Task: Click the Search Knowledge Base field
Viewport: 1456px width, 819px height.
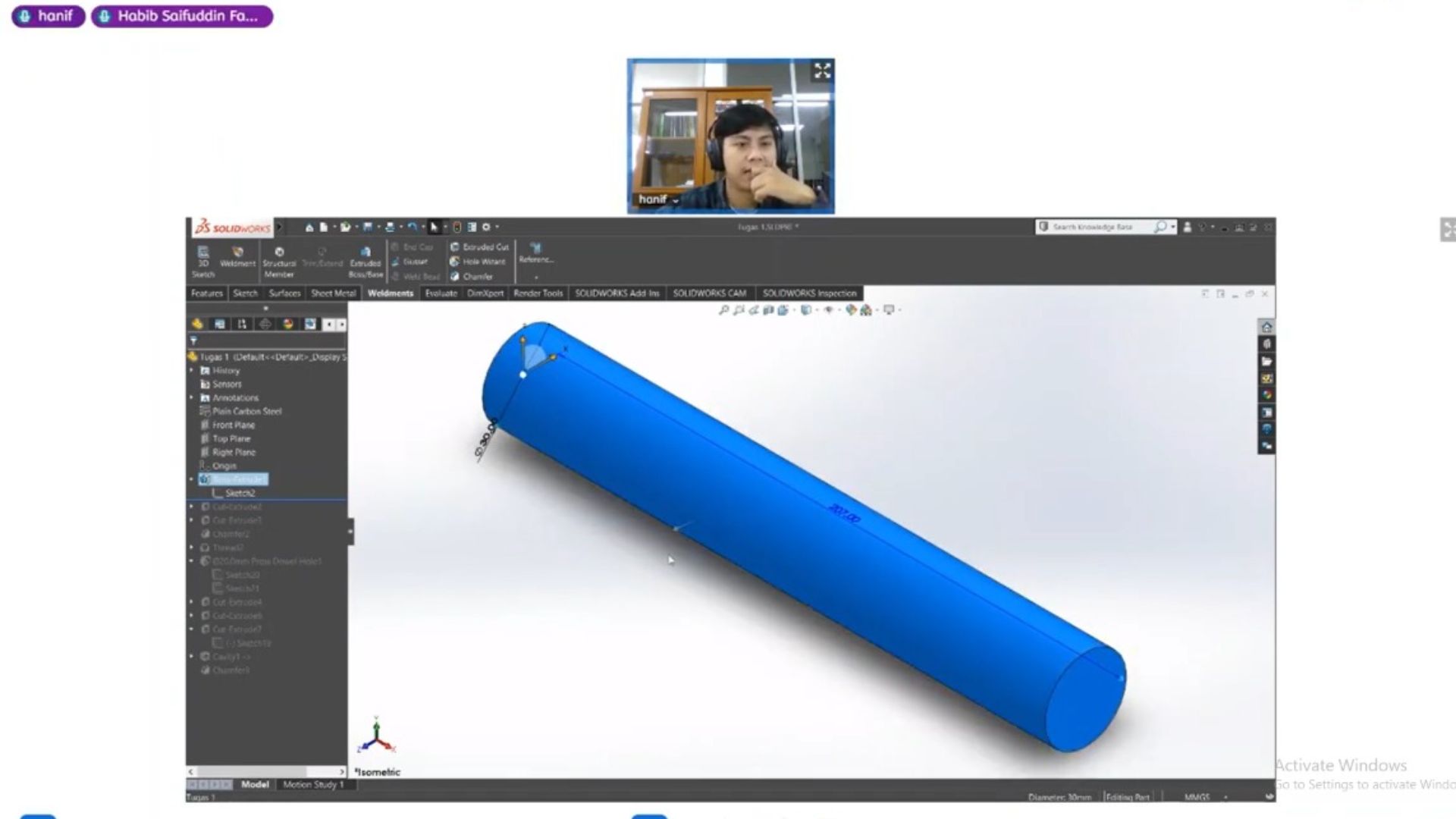Action: click(x=1092, y=227)
